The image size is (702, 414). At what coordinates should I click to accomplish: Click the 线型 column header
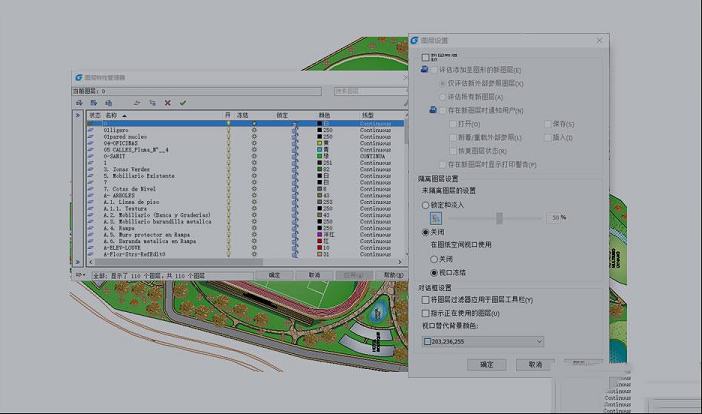pyautogui.click(x=369, y=116)
